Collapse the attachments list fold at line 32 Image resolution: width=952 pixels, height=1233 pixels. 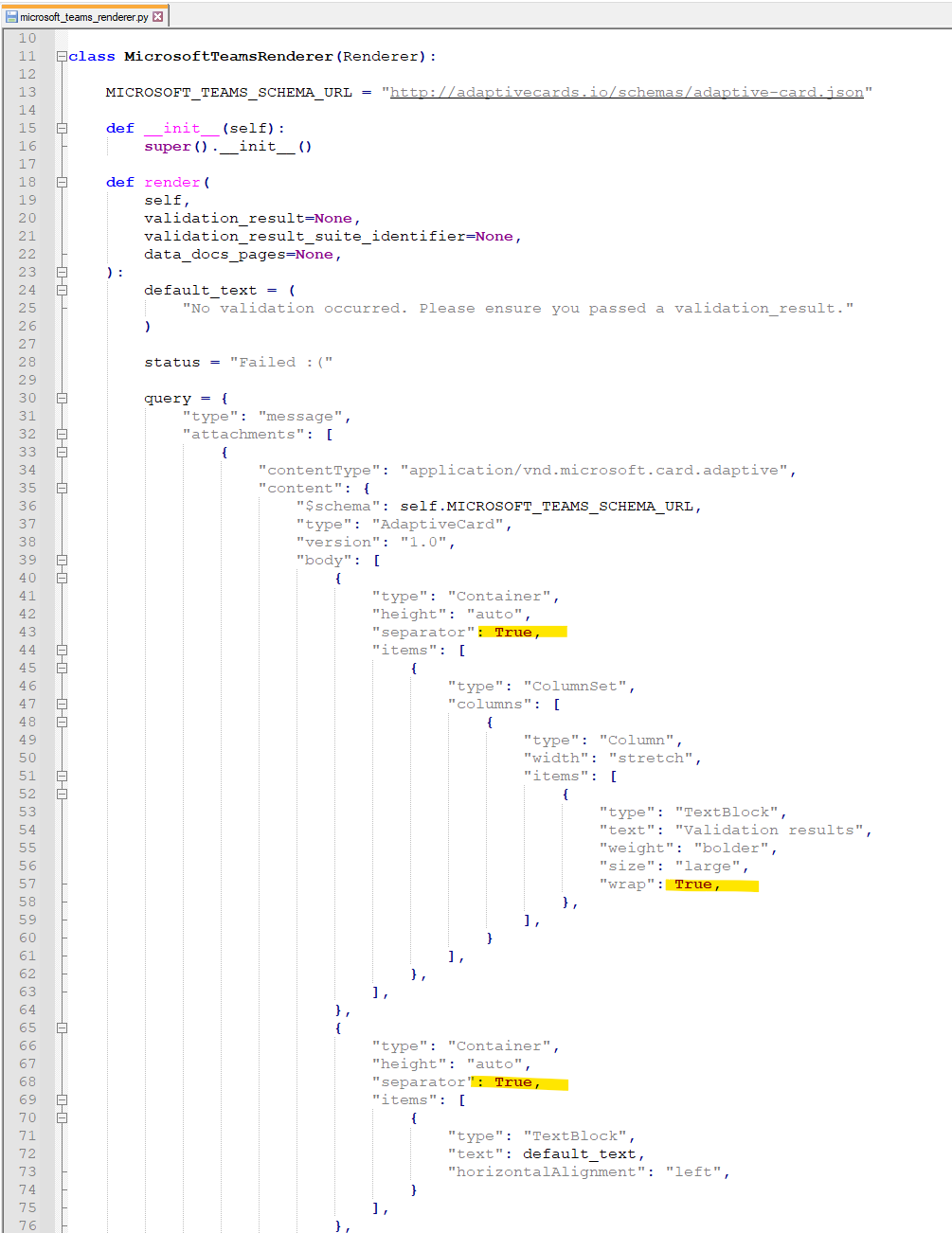point(61,434)
